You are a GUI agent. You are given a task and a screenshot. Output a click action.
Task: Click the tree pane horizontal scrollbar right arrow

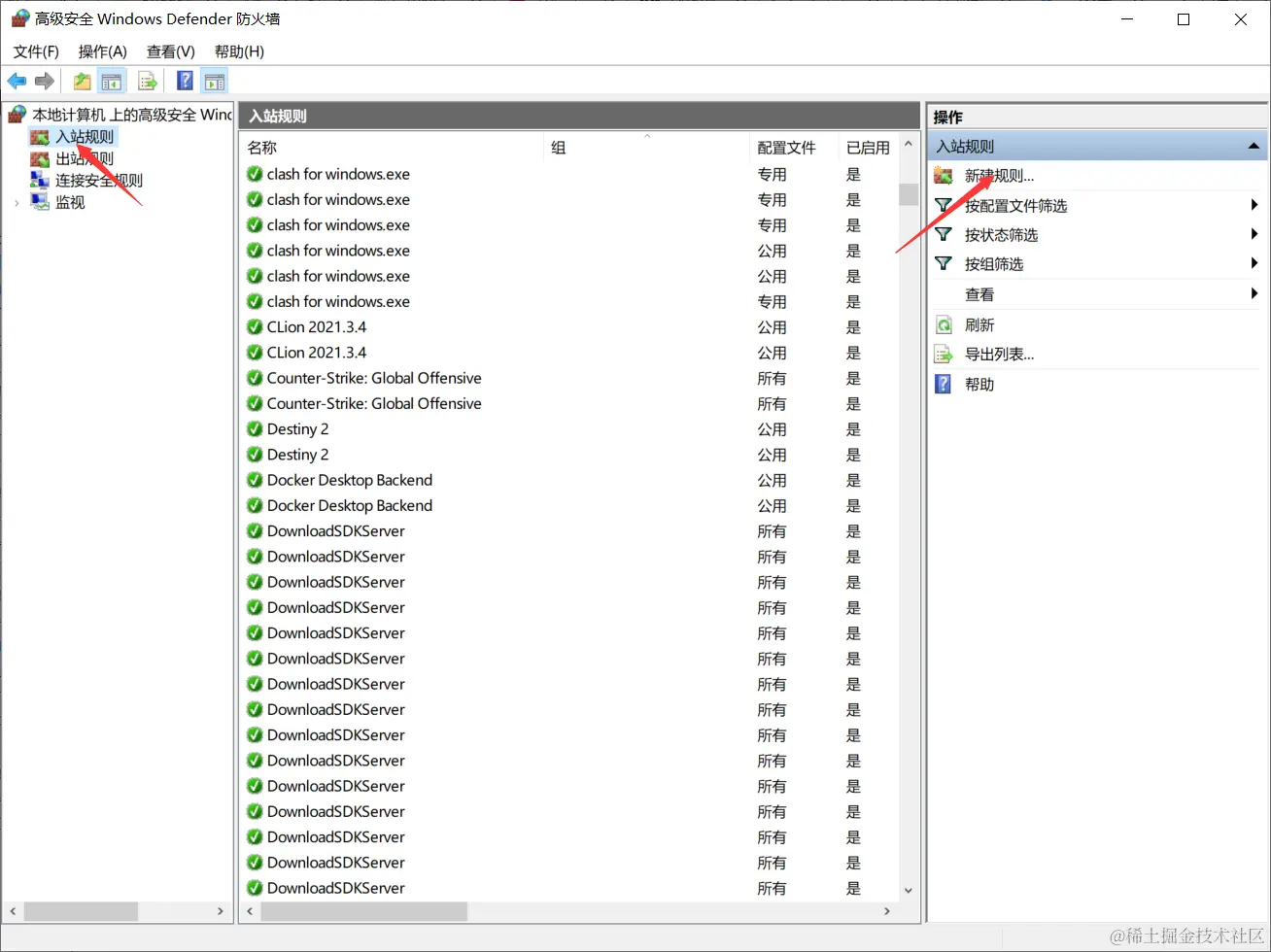coord(221,911)
